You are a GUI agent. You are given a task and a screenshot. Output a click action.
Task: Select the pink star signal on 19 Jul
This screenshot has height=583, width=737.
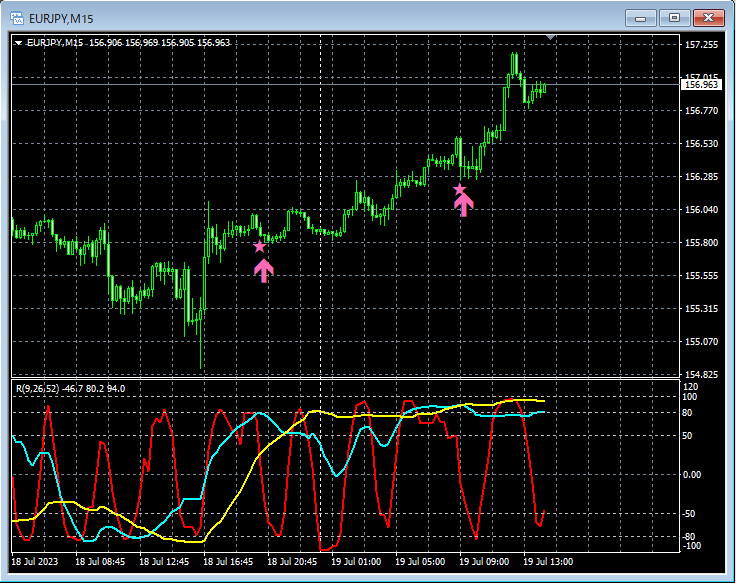[x=460, y=189]
